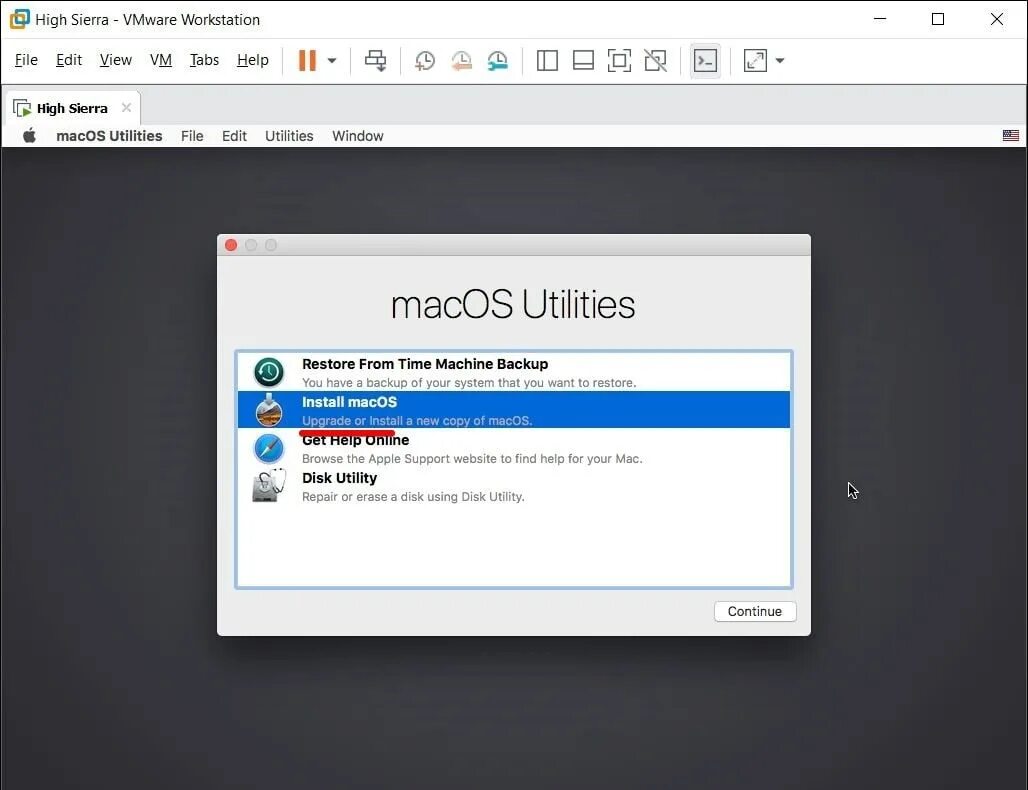Select the High Sierra tab
The height and width of the screenshot is (790, 1028).
point(72,108)
